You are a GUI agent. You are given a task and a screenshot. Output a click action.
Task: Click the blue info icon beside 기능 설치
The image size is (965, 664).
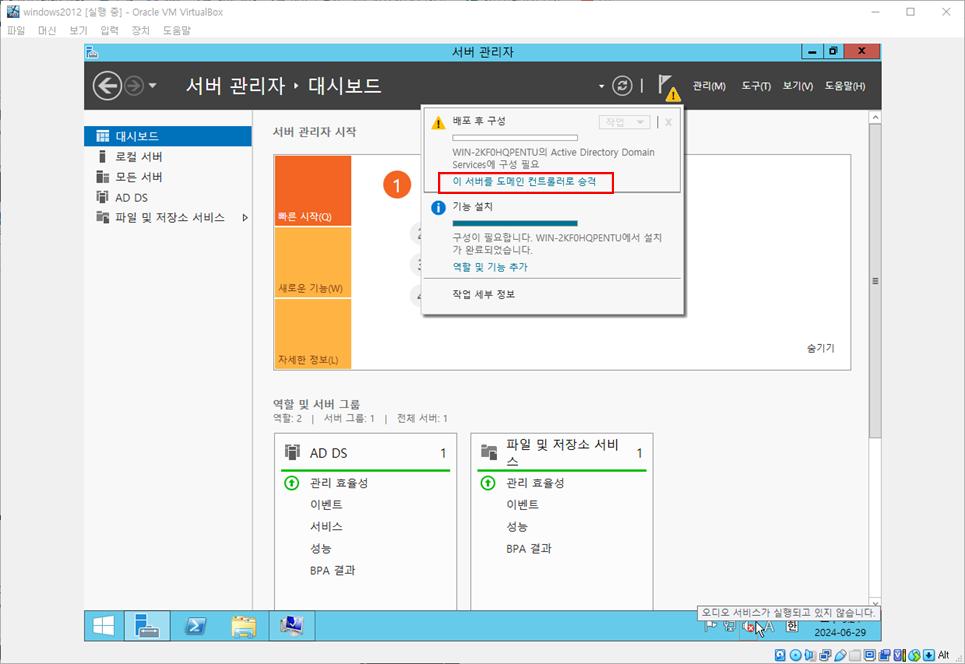pyautogui.click(x=438, y=208)
